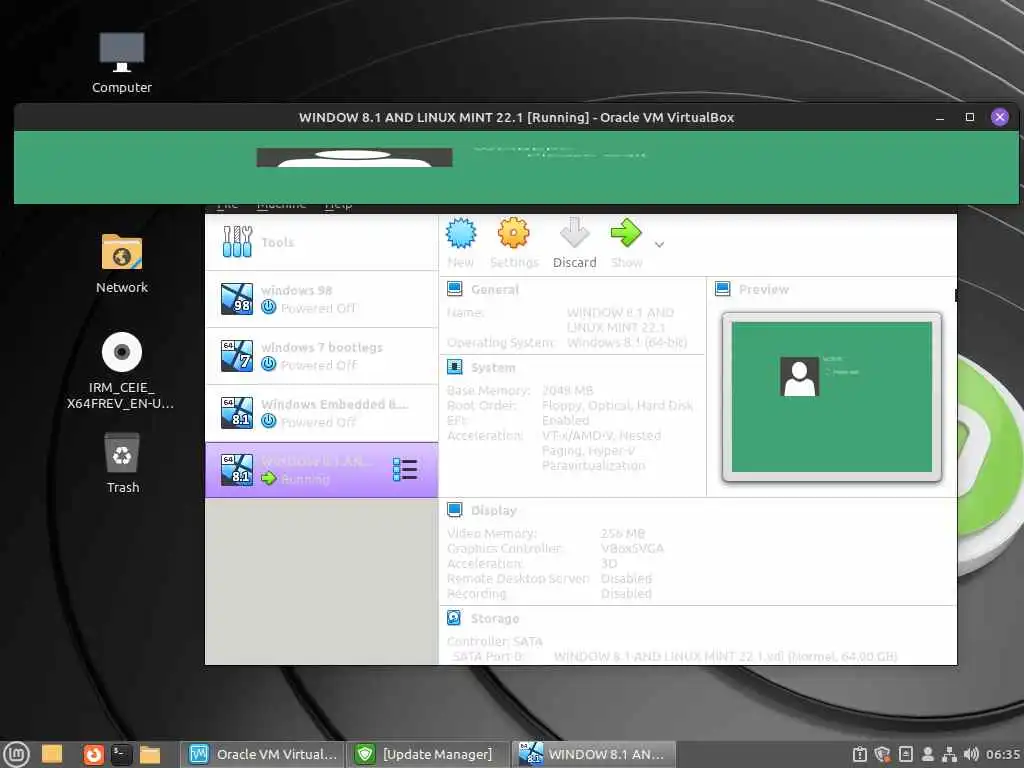The height and width of the screenshot is (768, 1024).
Task: Open the Linux Mint start menu
Action: [16, 754]
